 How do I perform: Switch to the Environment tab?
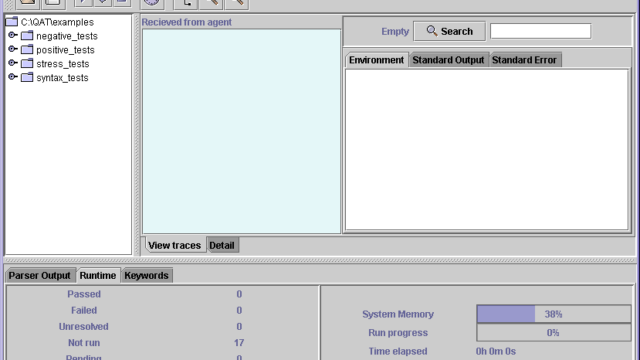click(376, 60)
